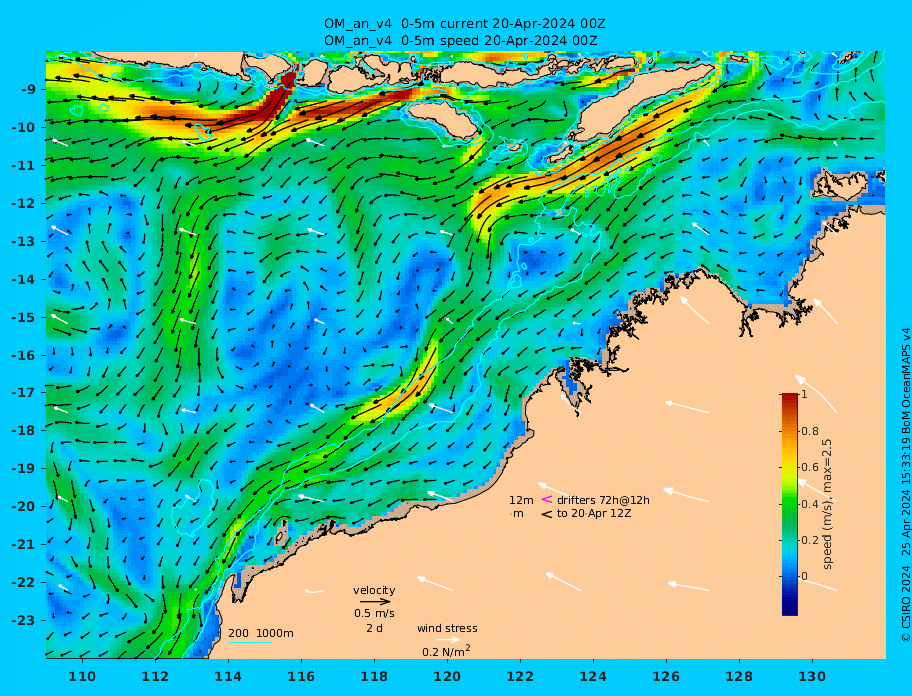Click the '0.5 m/s' velocity scale text

374,613
